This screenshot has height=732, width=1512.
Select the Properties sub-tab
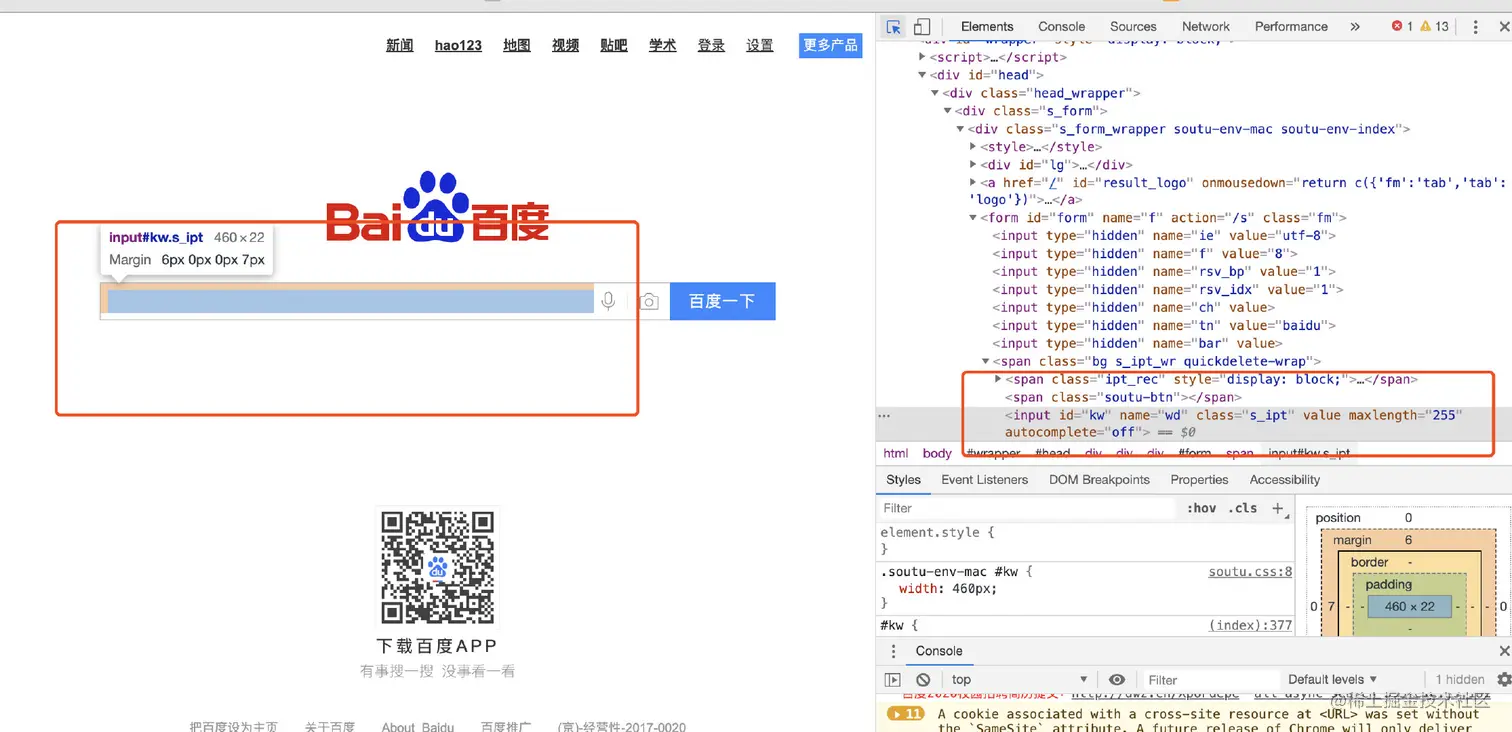pos(1199,480)
